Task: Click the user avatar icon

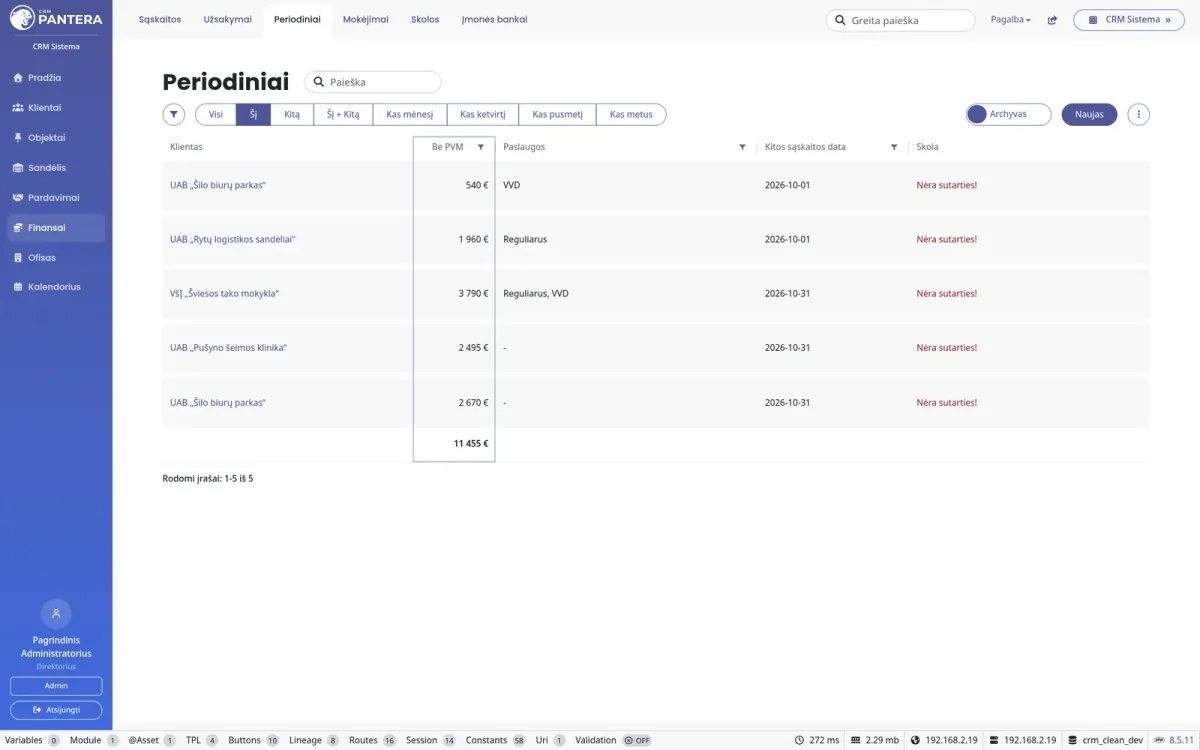Action: pyautogui.click(x=56, y=614)
